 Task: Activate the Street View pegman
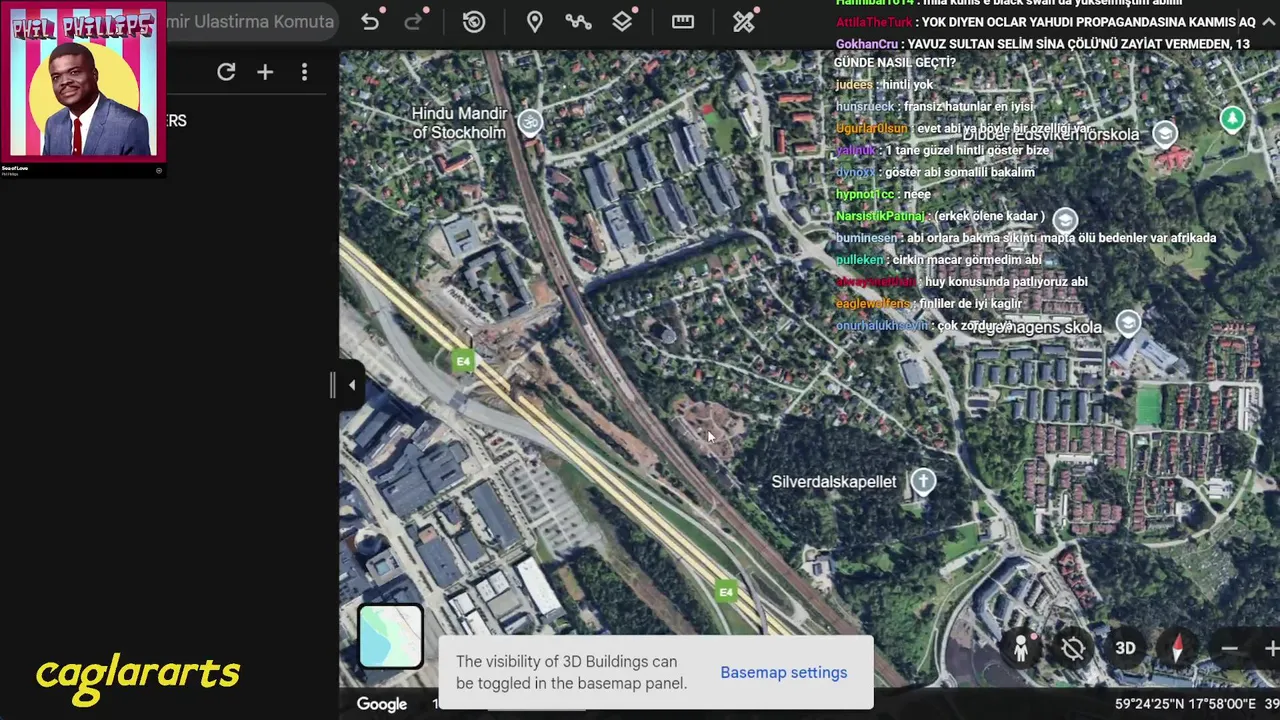pyautogui.click(x=1021, y=648)
